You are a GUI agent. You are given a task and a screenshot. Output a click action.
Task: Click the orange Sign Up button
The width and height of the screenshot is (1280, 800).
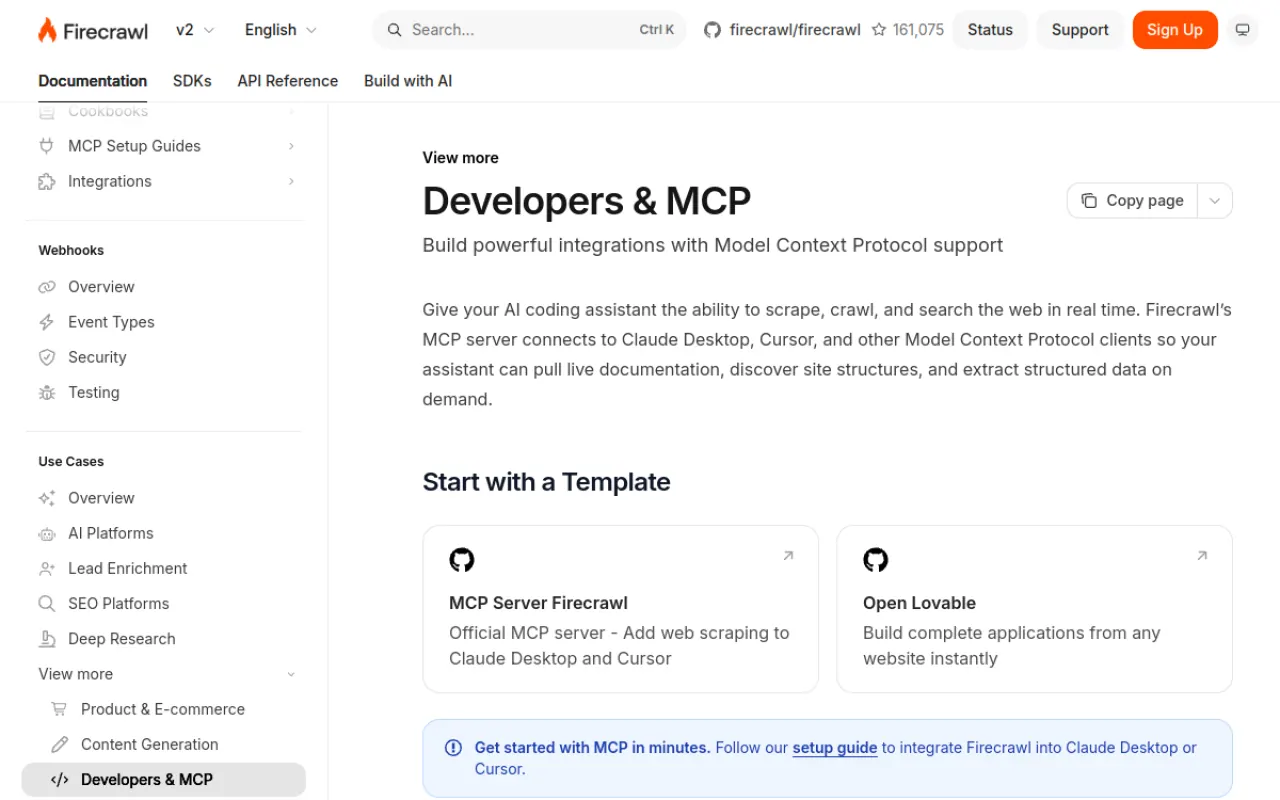(x=1175, y=30)
